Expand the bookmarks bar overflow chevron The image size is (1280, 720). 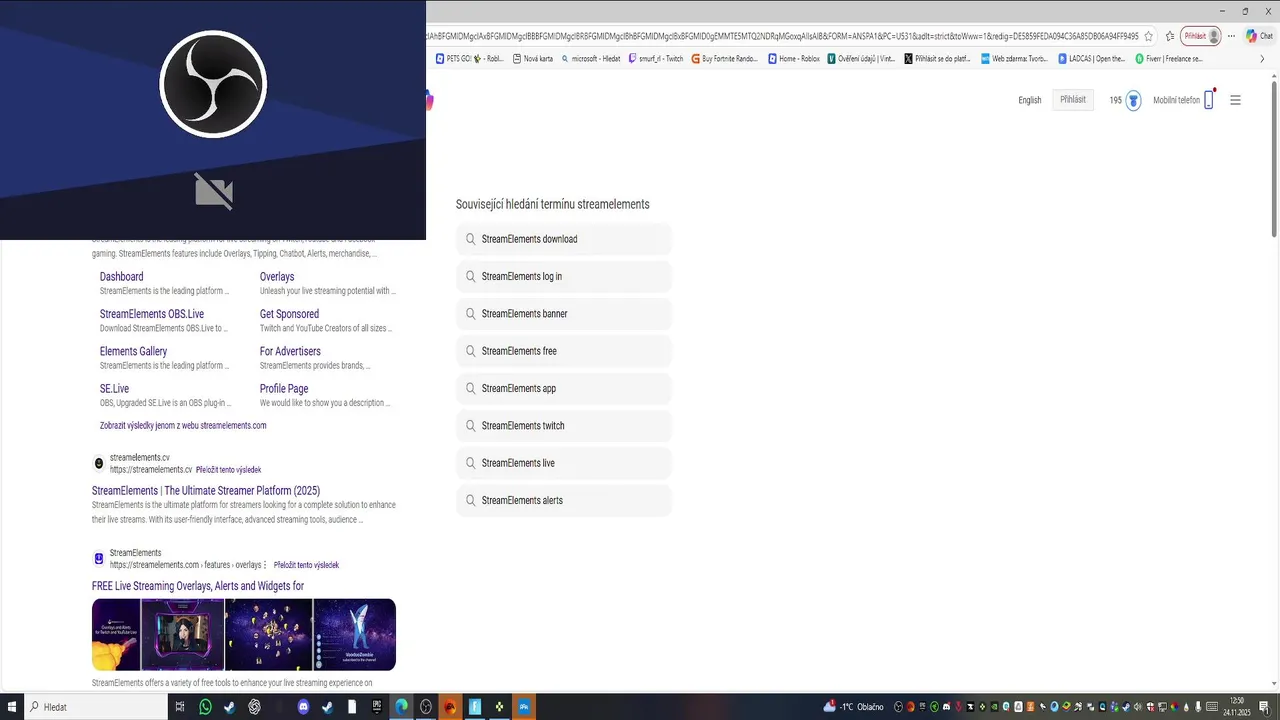pos(1262,59)
